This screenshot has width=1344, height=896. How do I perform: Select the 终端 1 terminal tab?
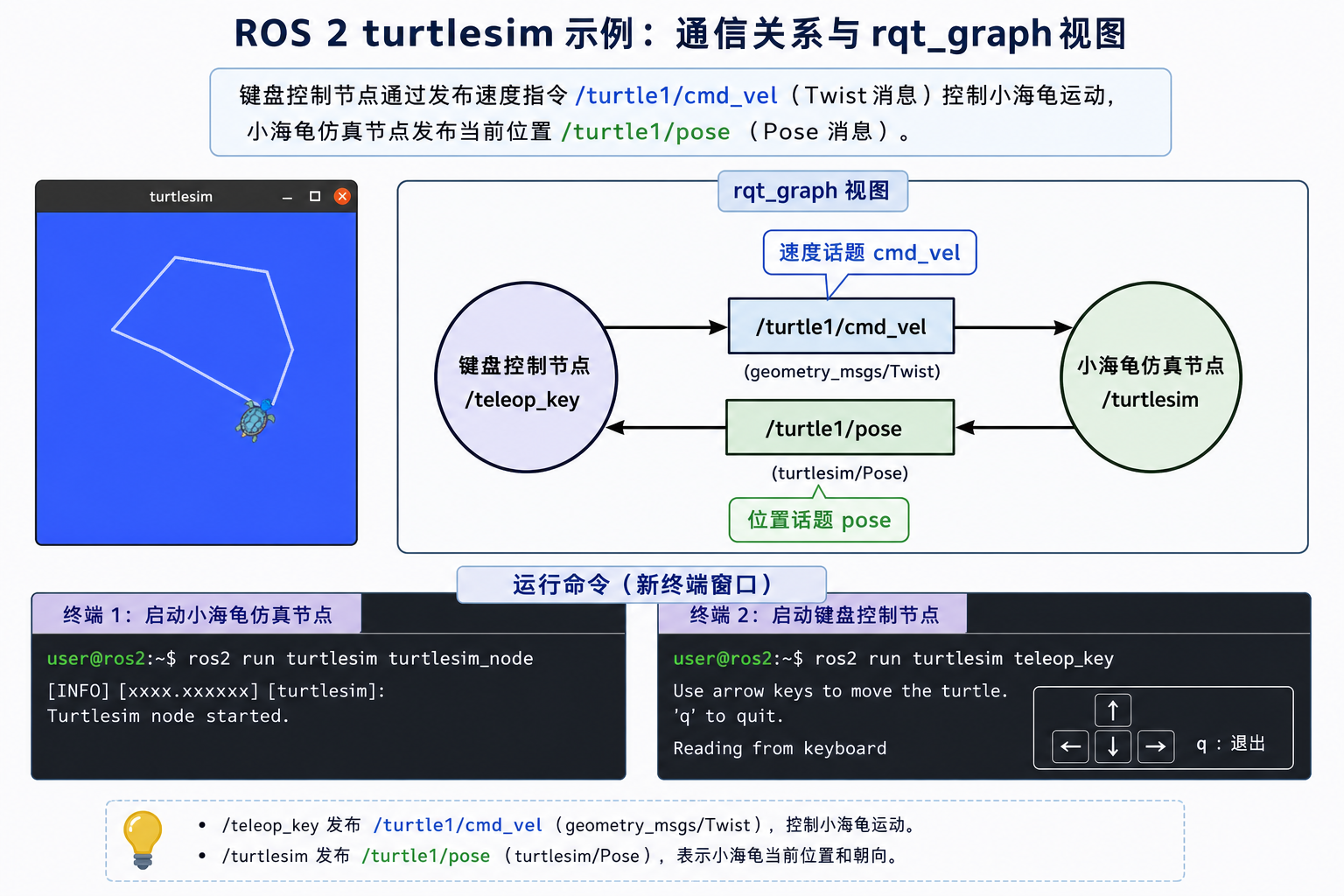(x=197, y=614)
